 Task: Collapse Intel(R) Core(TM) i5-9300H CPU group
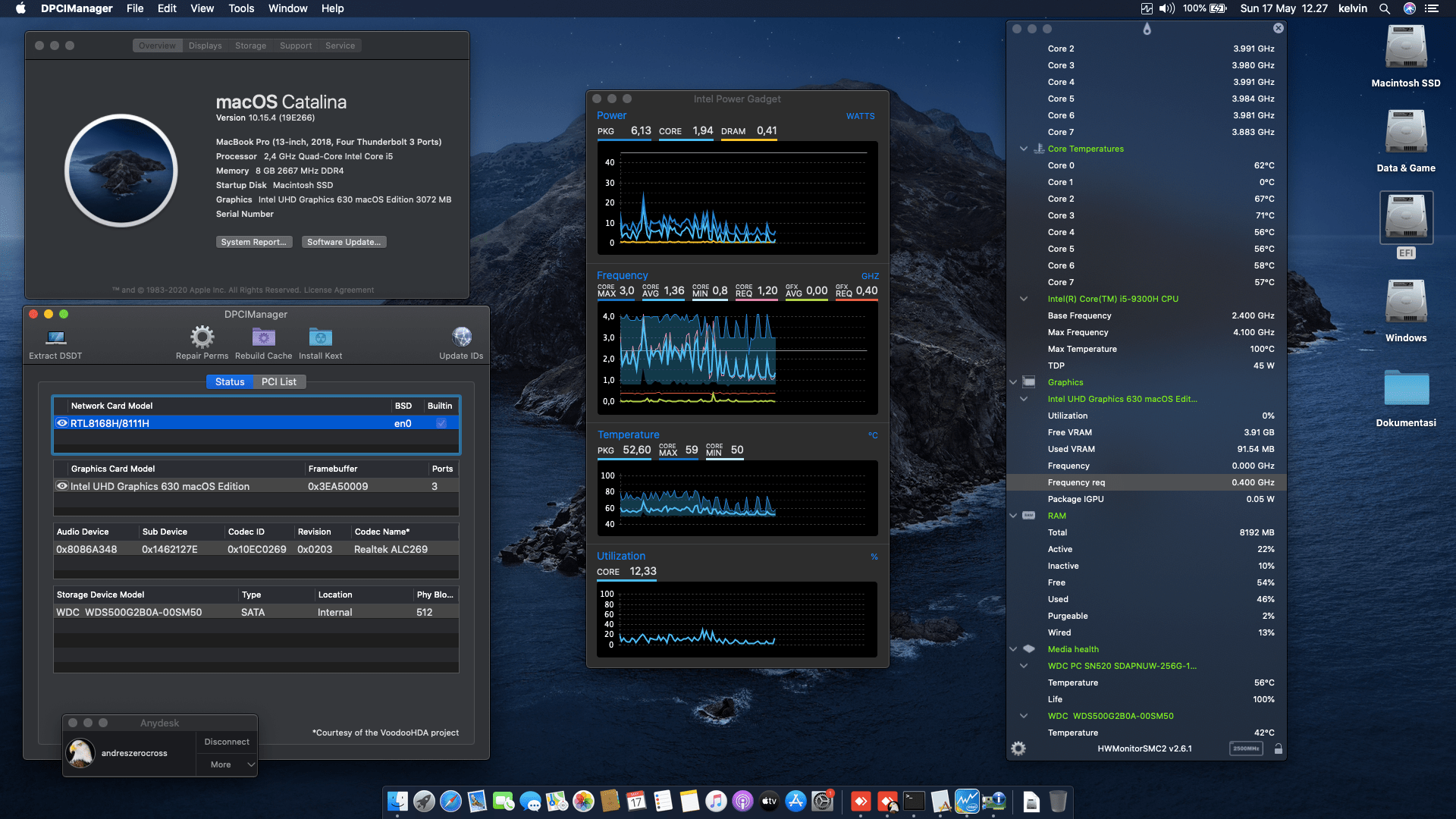tap(1024, 299)
